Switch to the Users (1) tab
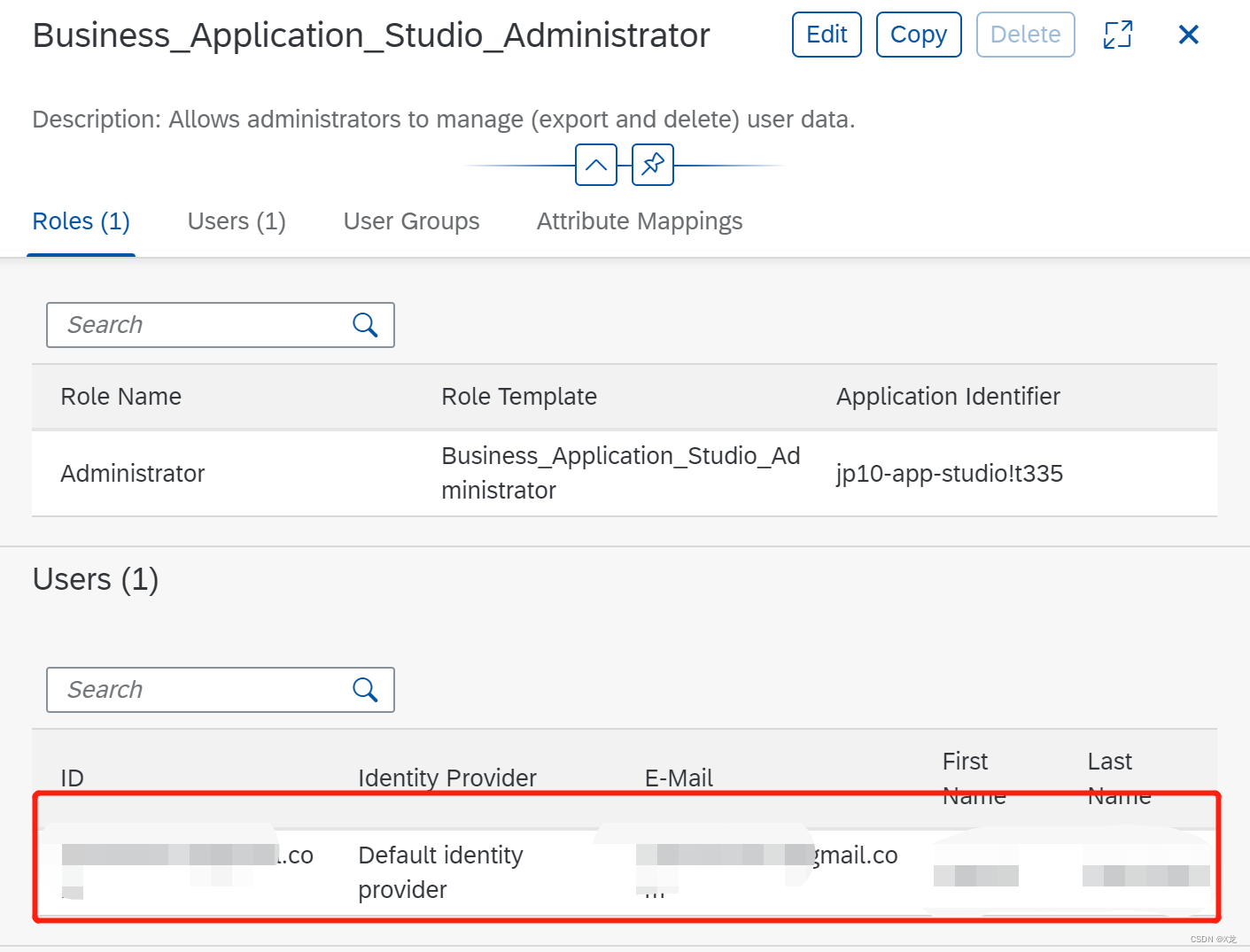This screenshot has width=1250, height=952. (x=236, y=221)
